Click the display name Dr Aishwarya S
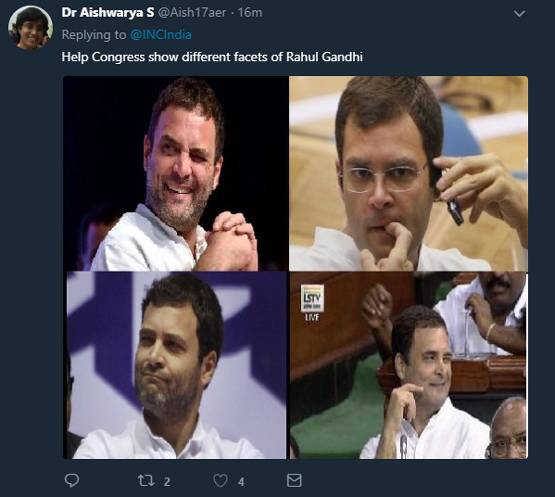The height and width of the screenshot is (497, 555). click(108, 12)
